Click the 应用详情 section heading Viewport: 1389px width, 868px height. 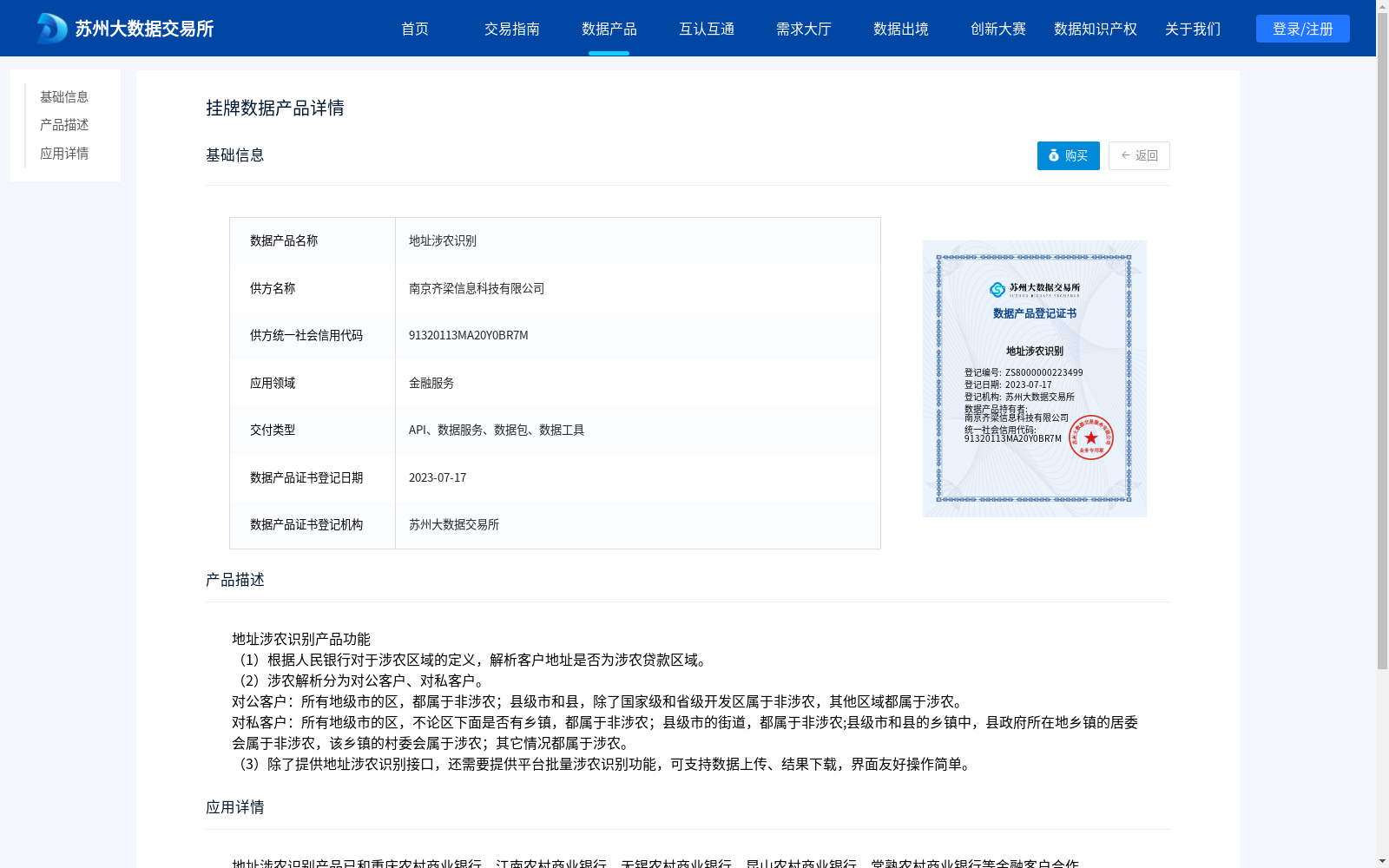pos(235,807)
